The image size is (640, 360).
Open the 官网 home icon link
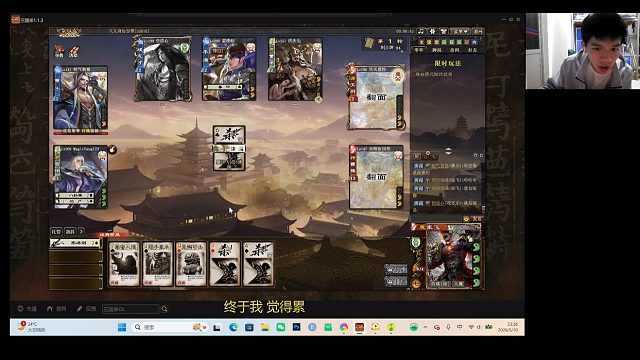56,309
